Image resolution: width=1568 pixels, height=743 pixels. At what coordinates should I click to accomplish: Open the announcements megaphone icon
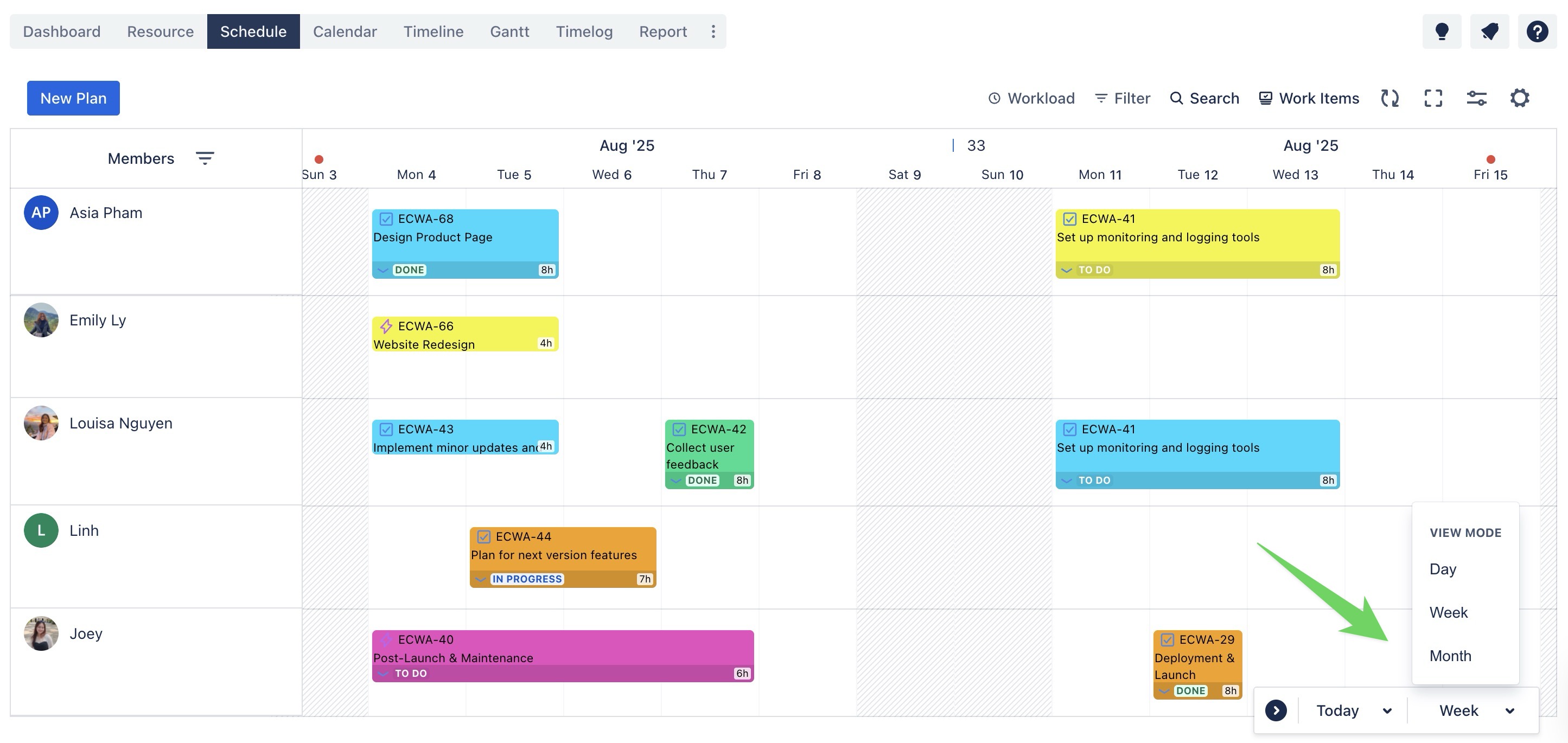click(1489, 31)
